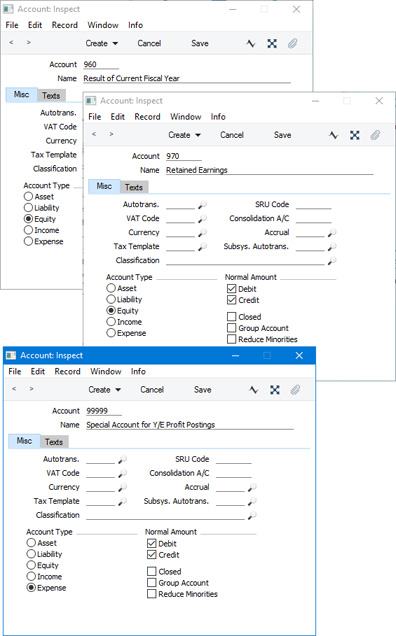Tick the Closed checkbox in the 99999 window
Viewport: 396px width, 636px height.
coord(152,572)
